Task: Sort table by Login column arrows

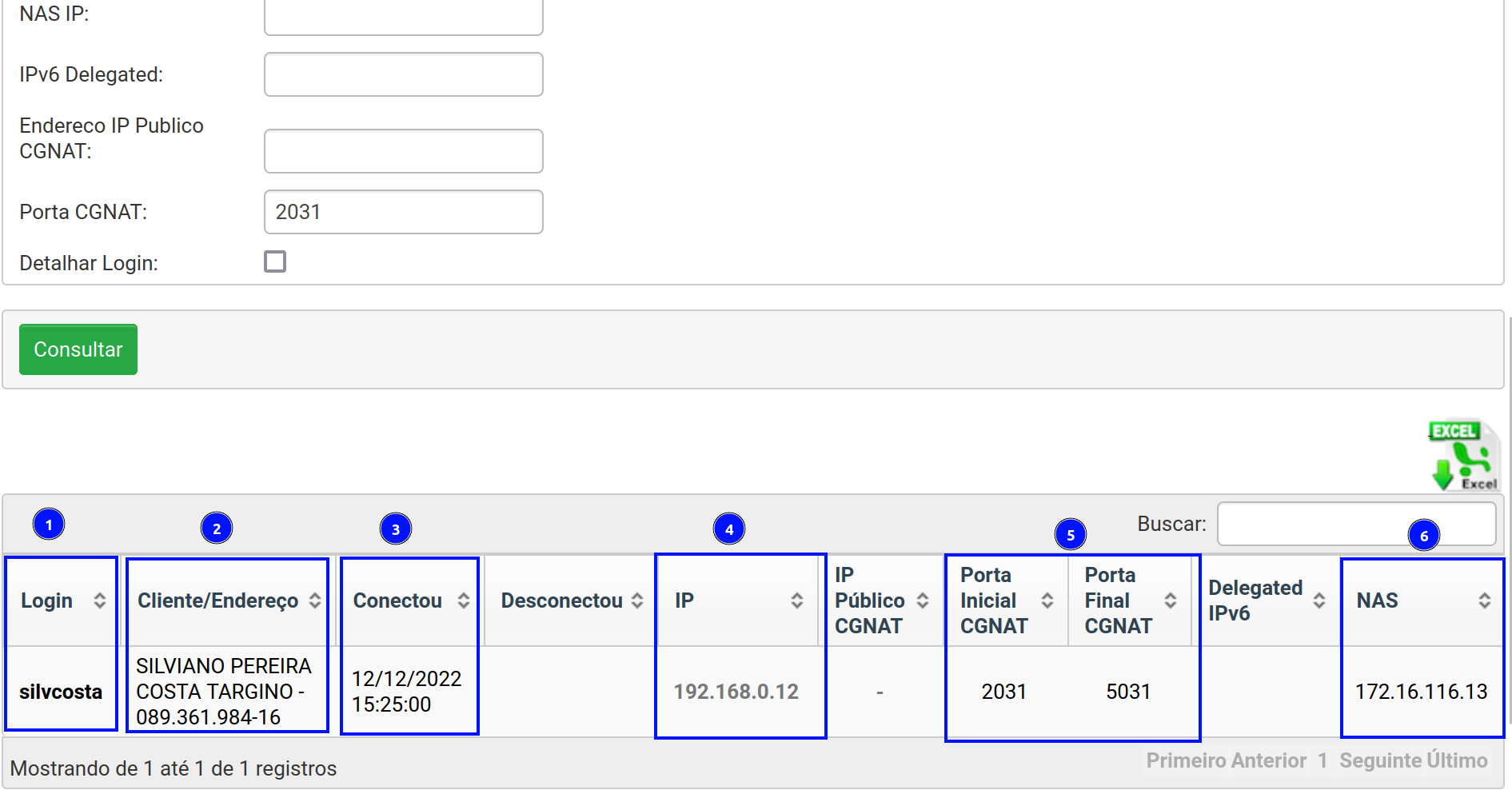Action: [x=99, y=600]
